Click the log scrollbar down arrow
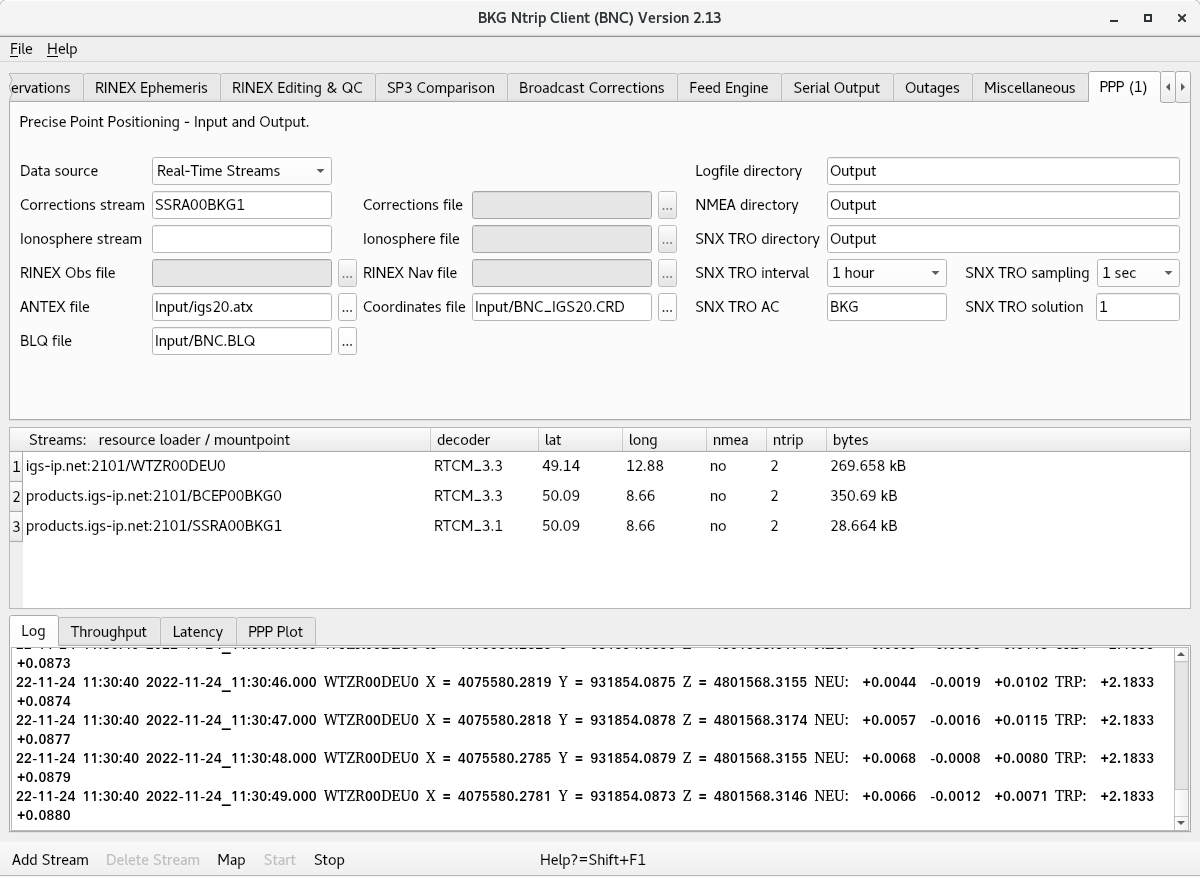This screenshot has width=1200, height=877. tap(1181, 822)
